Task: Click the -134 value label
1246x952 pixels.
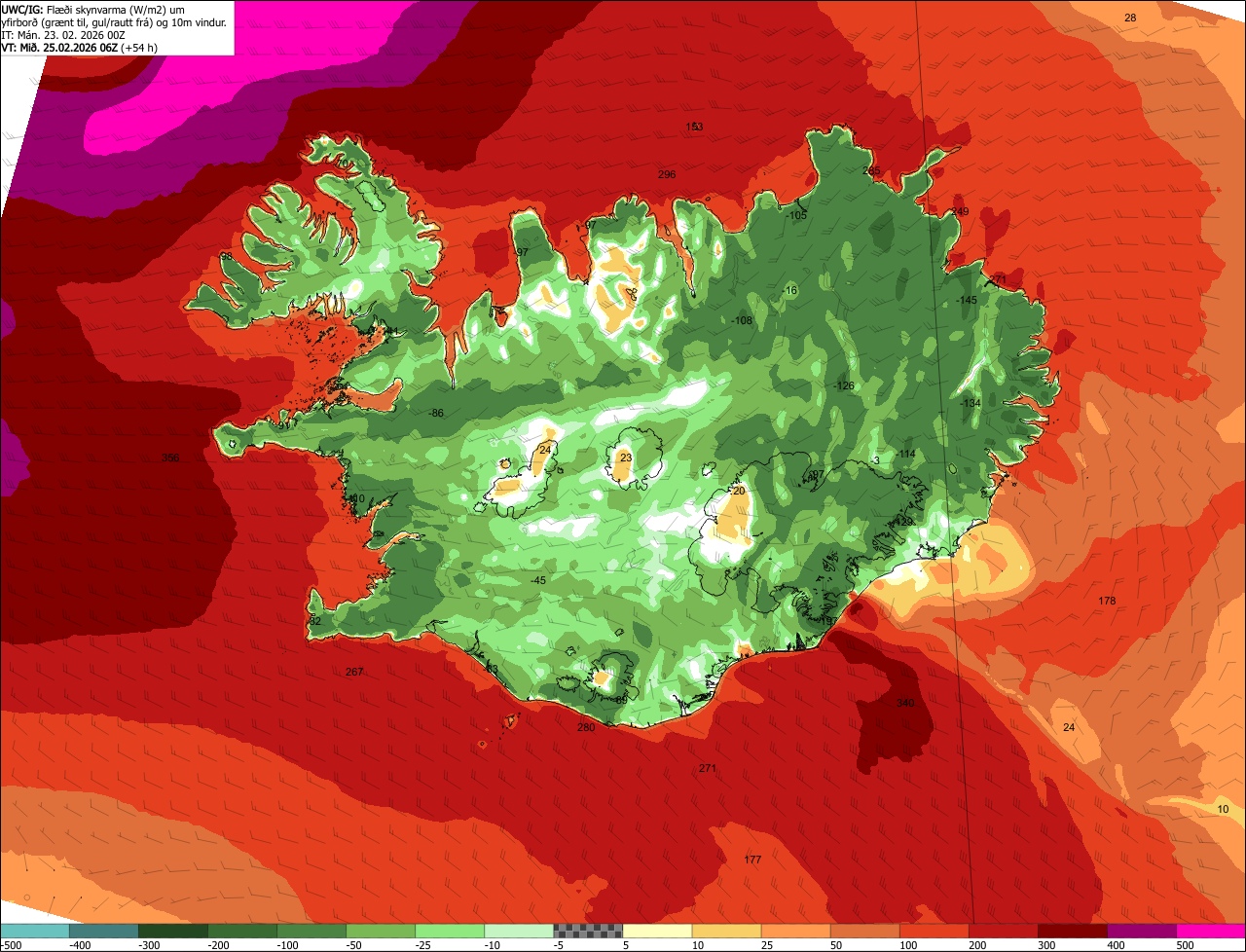Action: point(971,403)
